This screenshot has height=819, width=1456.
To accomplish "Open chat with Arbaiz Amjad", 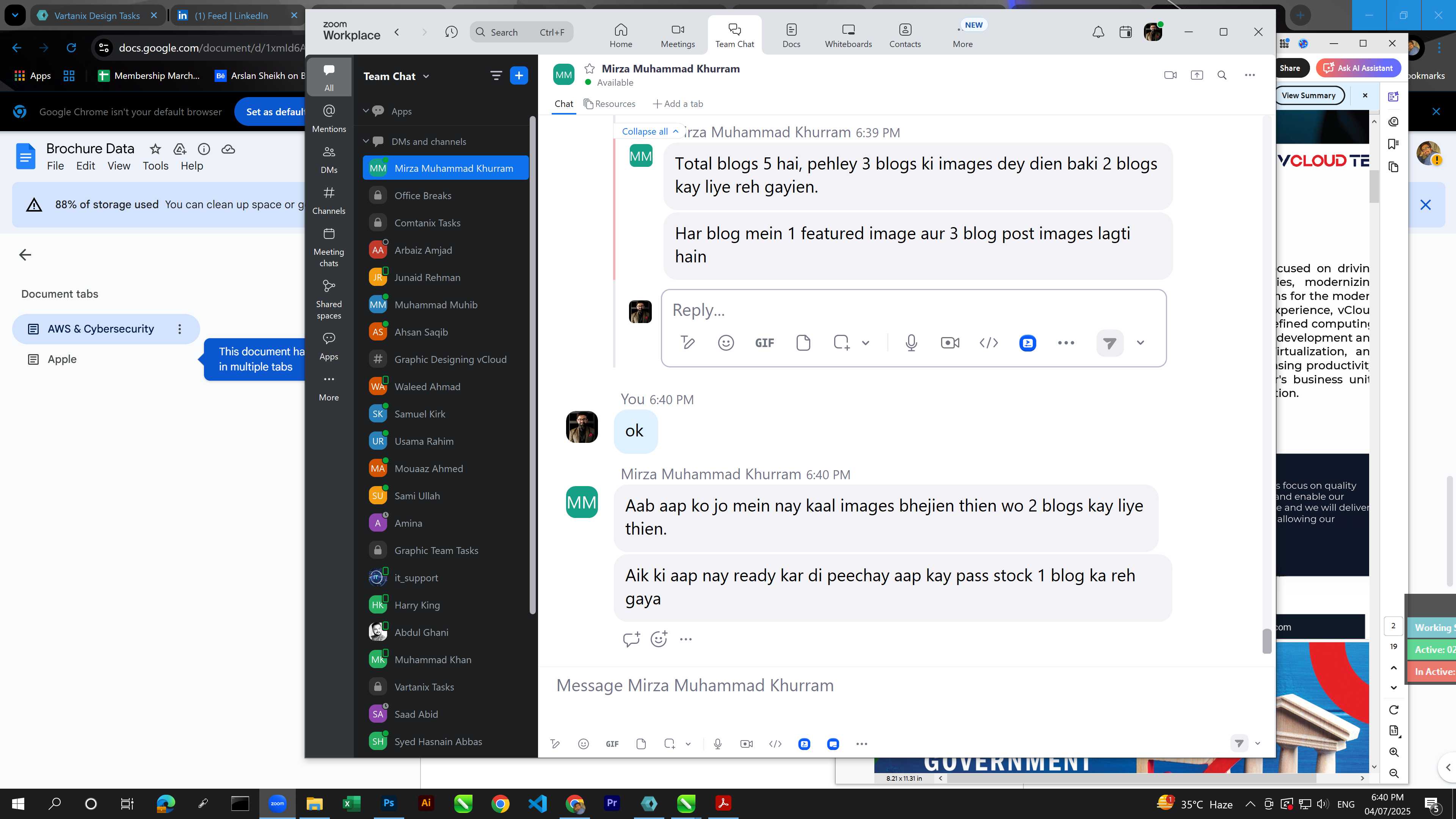I will pos(446,250).
